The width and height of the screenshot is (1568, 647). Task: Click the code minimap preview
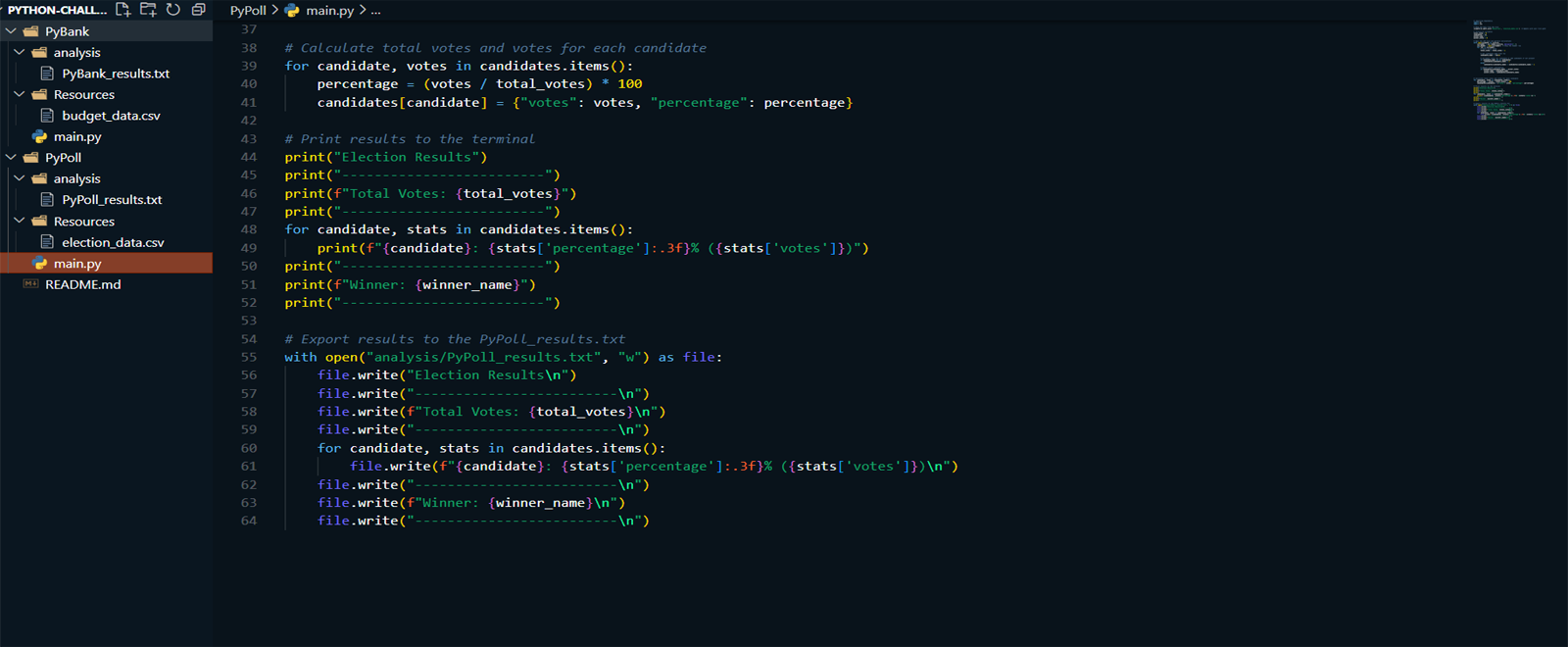(1507, 69)
